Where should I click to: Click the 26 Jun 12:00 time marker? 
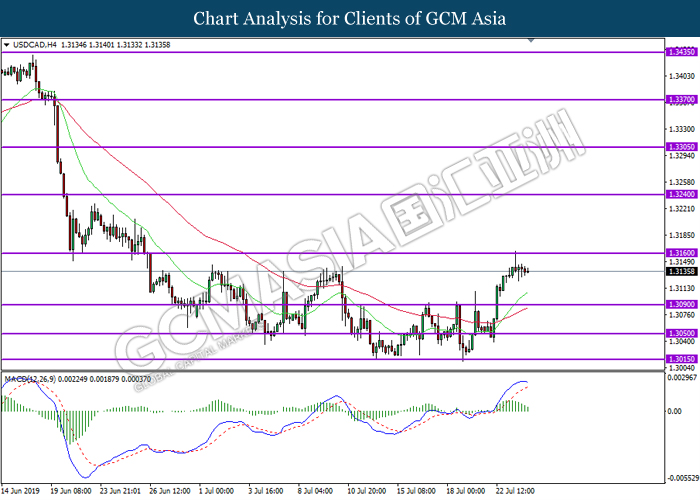click(170, 491)
